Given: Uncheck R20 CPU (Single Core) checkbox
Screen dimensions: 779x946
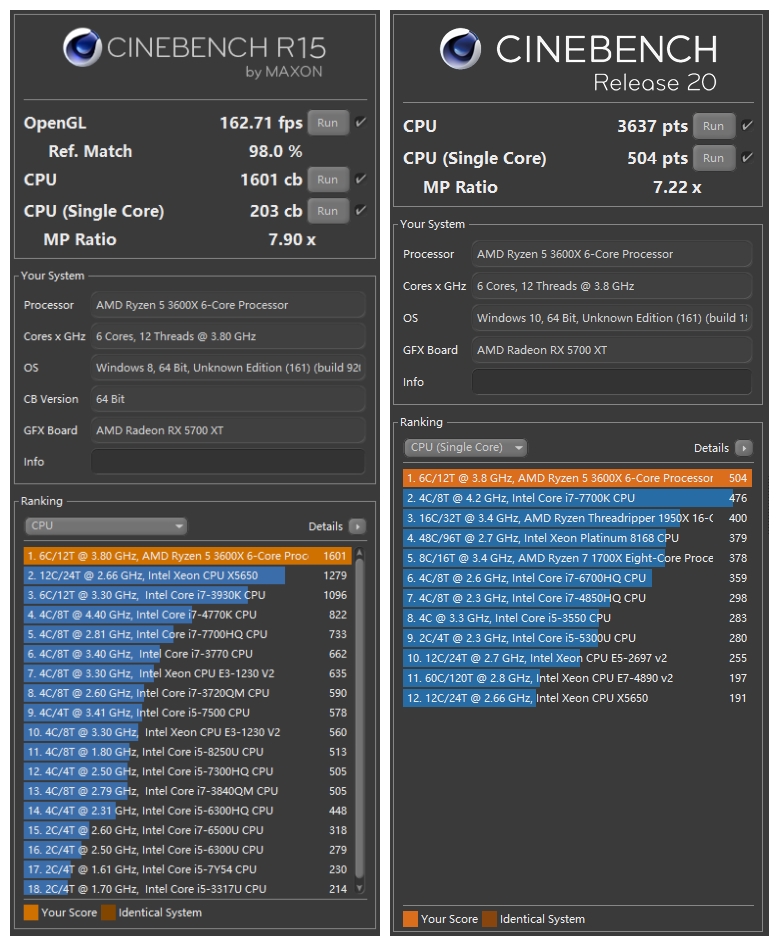Looking at the screenshot, I should click(x=745, y=158).
